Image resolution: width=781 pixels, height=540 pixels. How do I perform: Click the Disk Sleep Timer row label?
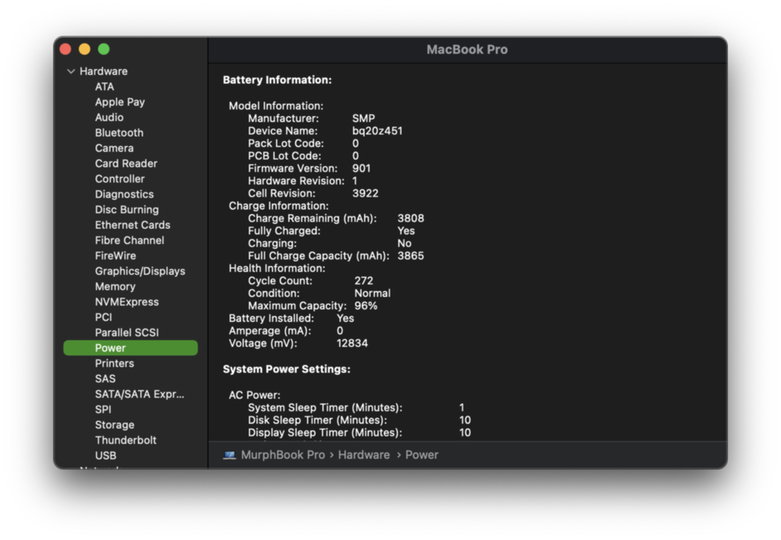pos(317,420)
